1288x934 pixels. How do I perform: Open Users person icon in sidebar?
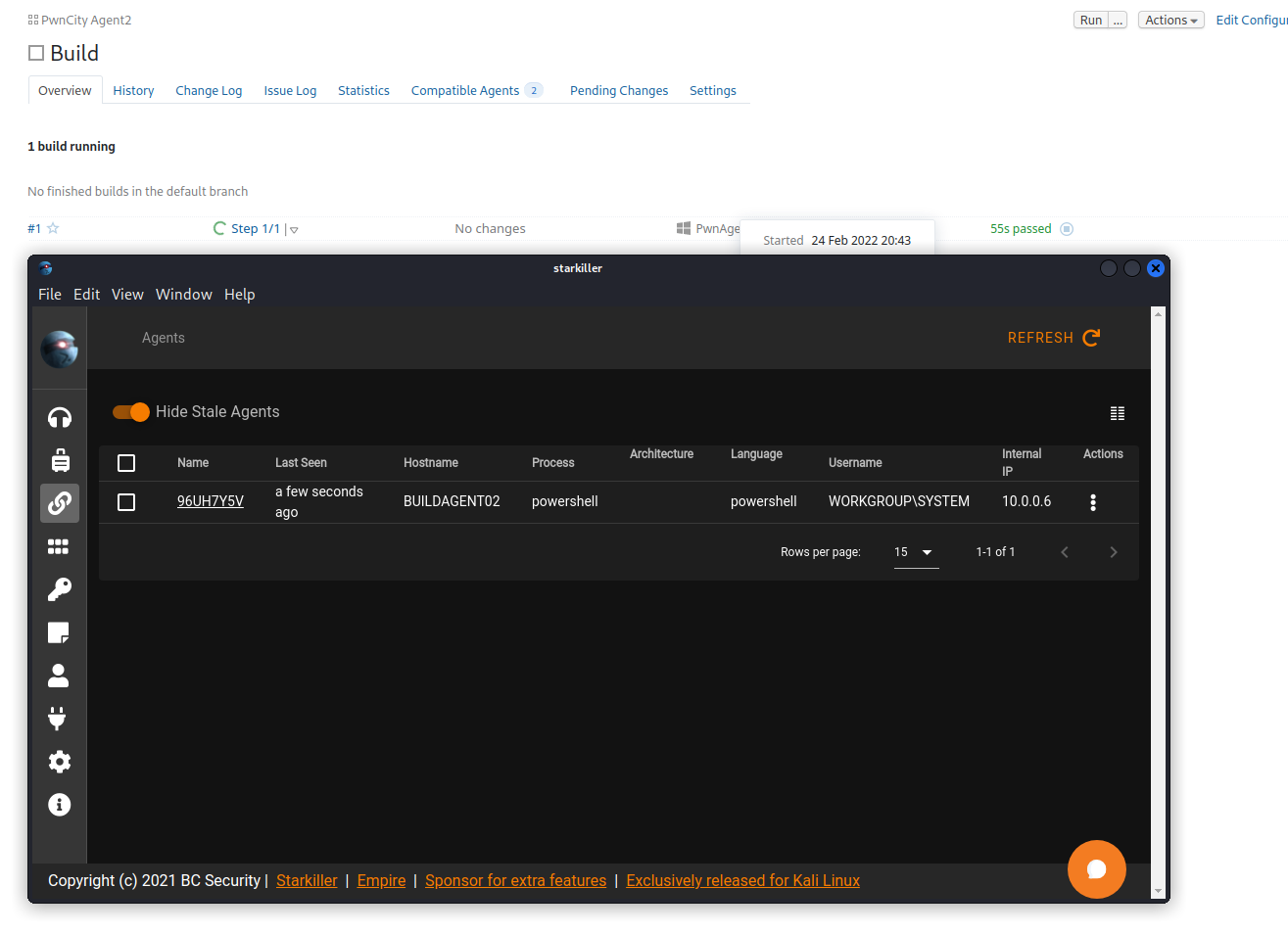tap(59, 676)
